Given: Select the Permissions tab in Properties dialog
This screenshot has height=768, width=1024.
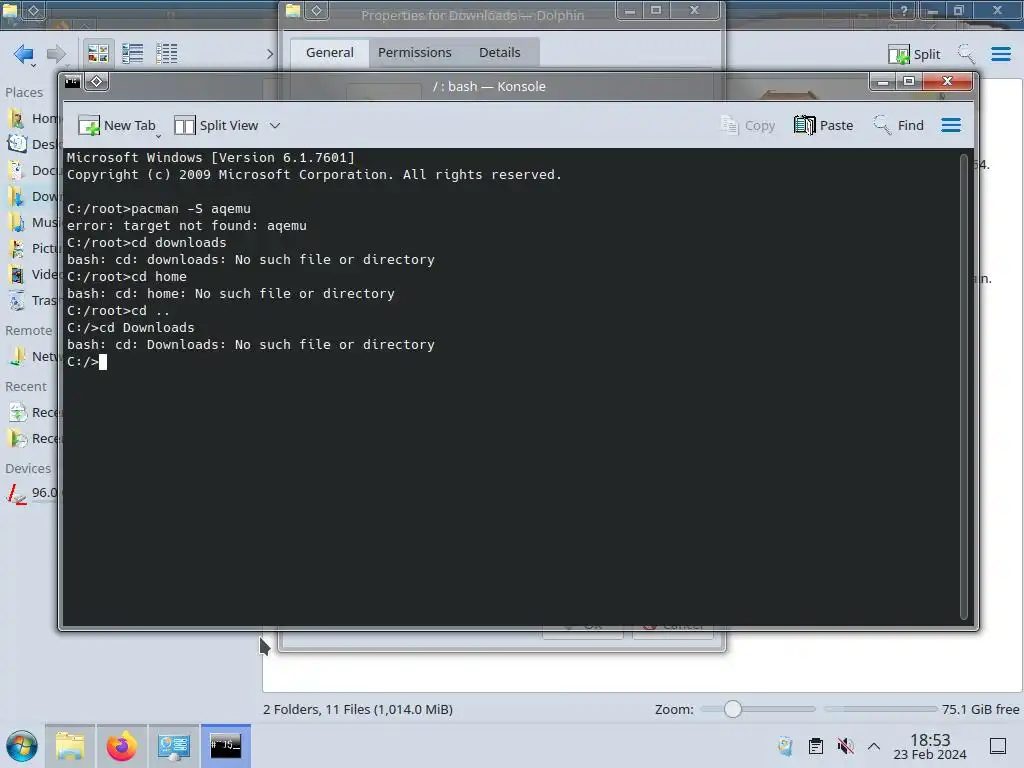Looking at the screenshot, I should 415,52.
